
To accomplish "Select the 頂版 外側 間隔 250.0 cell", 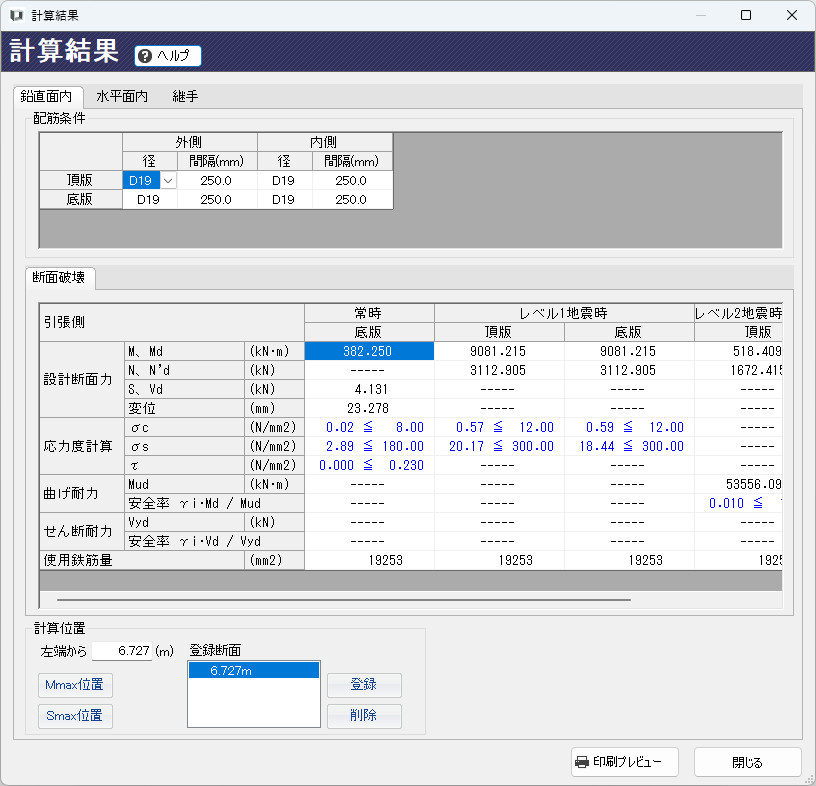I will (x=216, y=181).
